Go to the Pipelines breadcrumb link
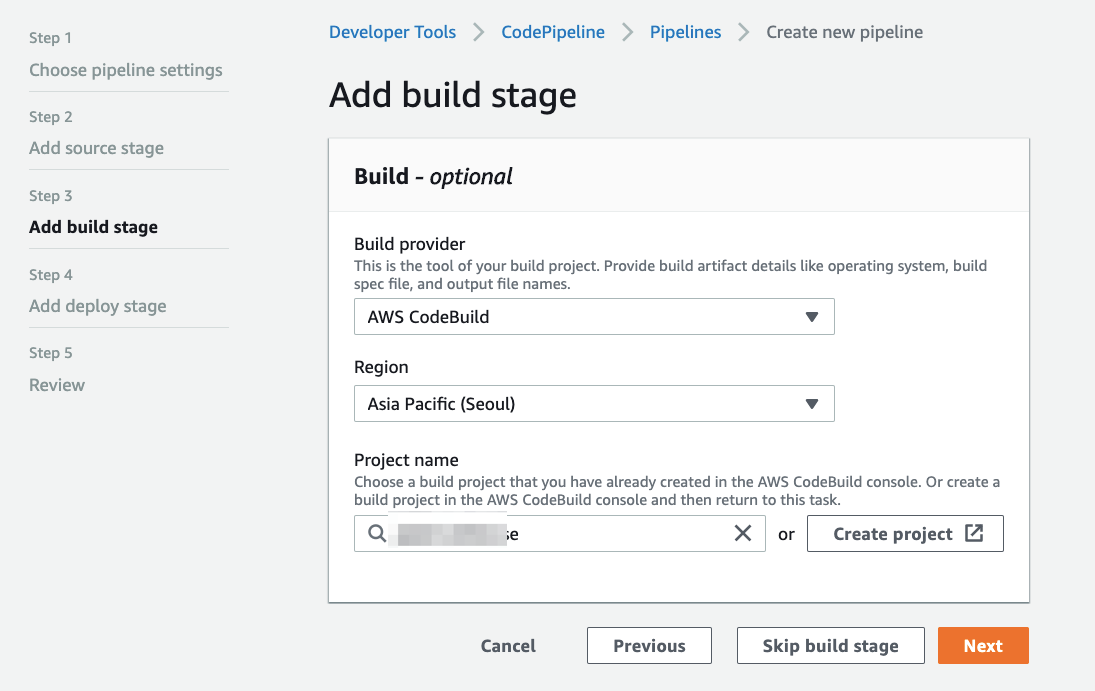The width and height of the screenshot is (1095, 691). coord(685,32)
